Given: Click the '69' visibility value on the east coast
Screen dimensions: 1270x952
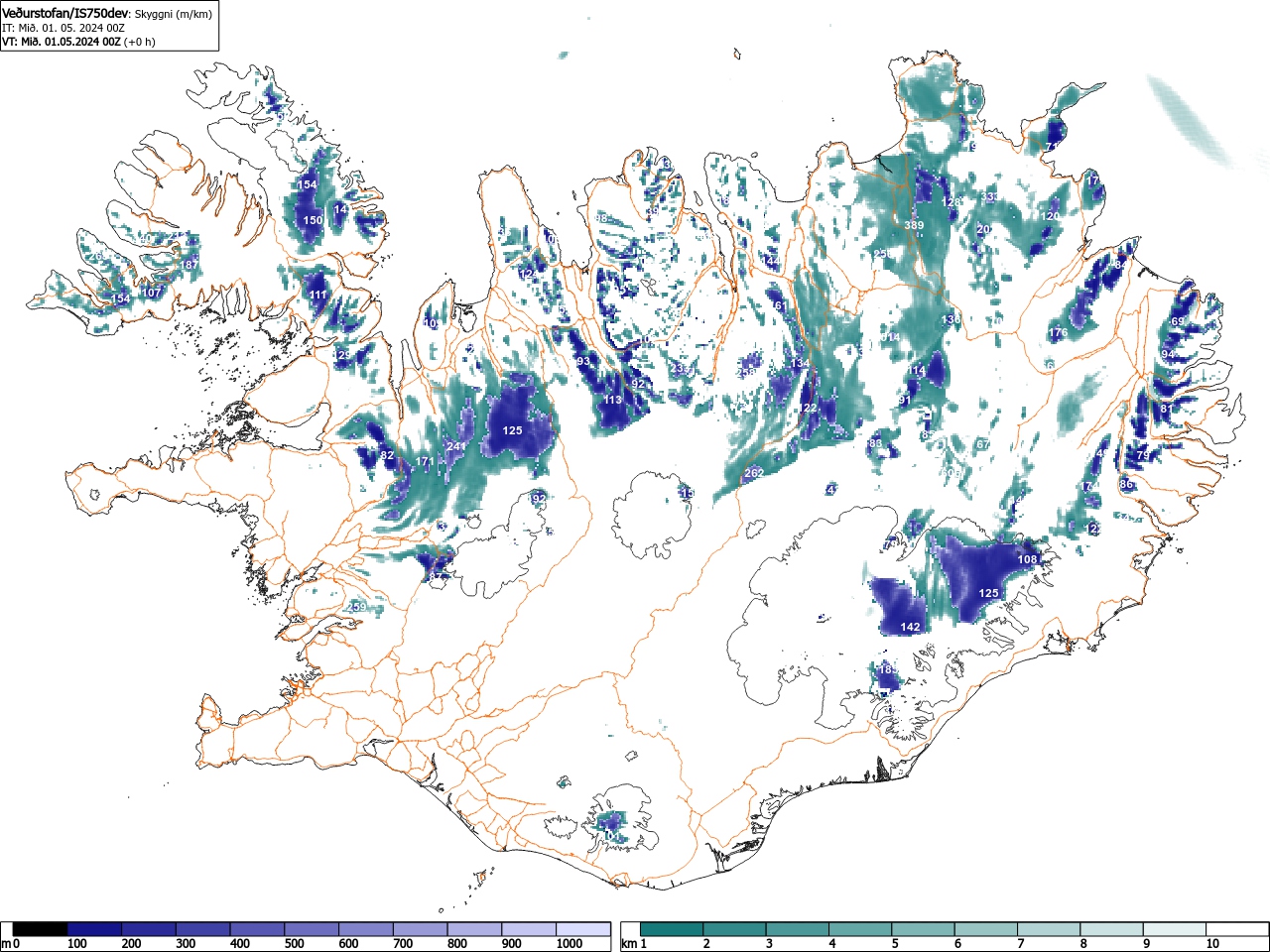Looking at the screenshot, I should pyautogui.click(x=1178, y=322).
